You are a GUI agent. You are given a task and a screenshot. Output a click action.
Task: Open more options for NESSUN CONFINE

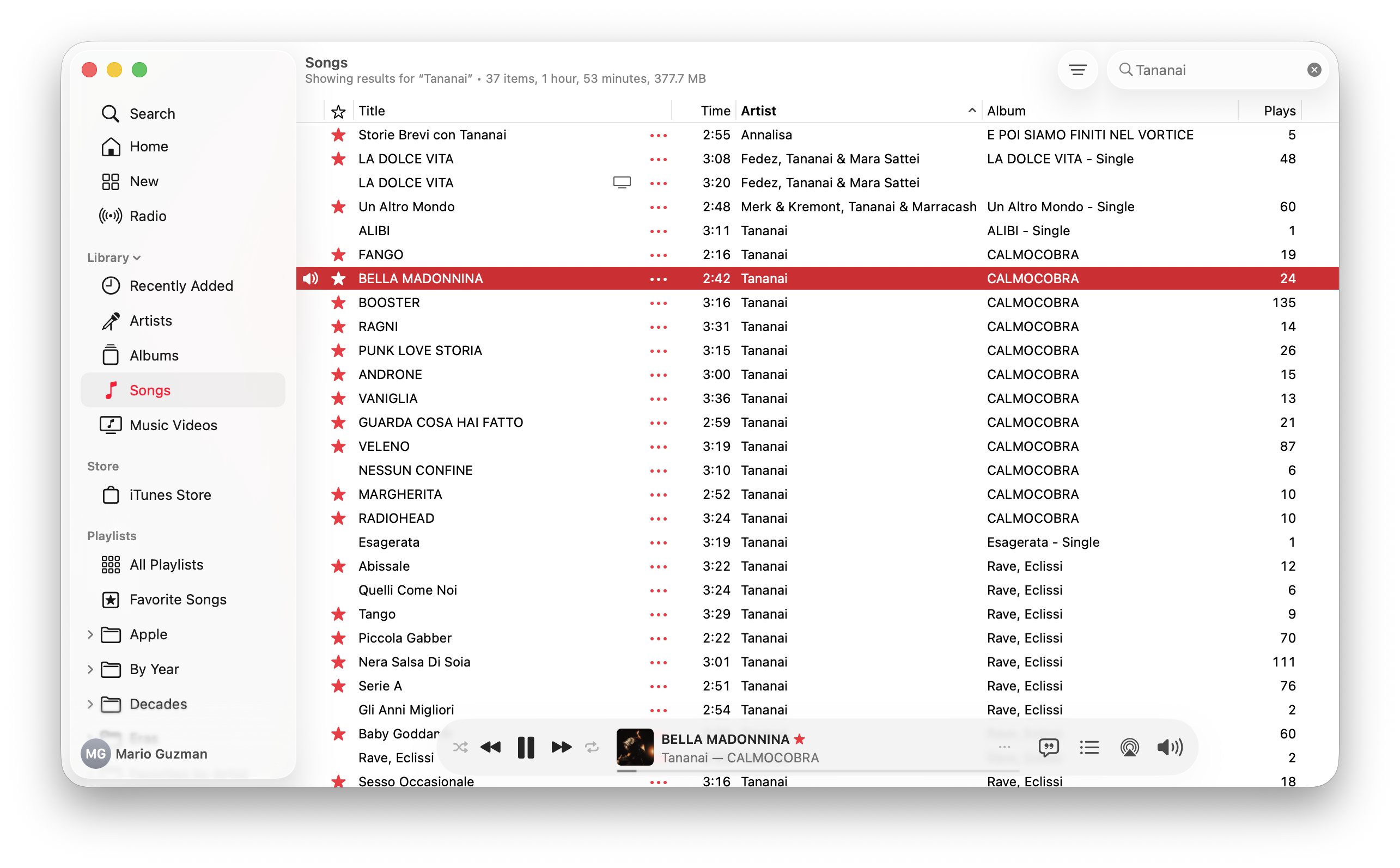[x=658, y=470]
